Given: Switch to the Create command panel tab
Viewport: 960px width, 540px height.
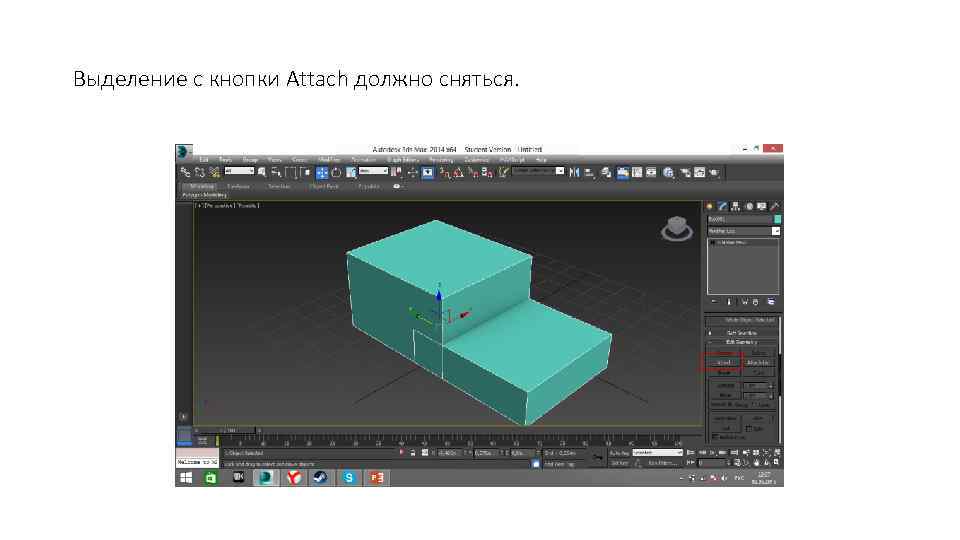Looking at the screenshot, I should point(710,207).
